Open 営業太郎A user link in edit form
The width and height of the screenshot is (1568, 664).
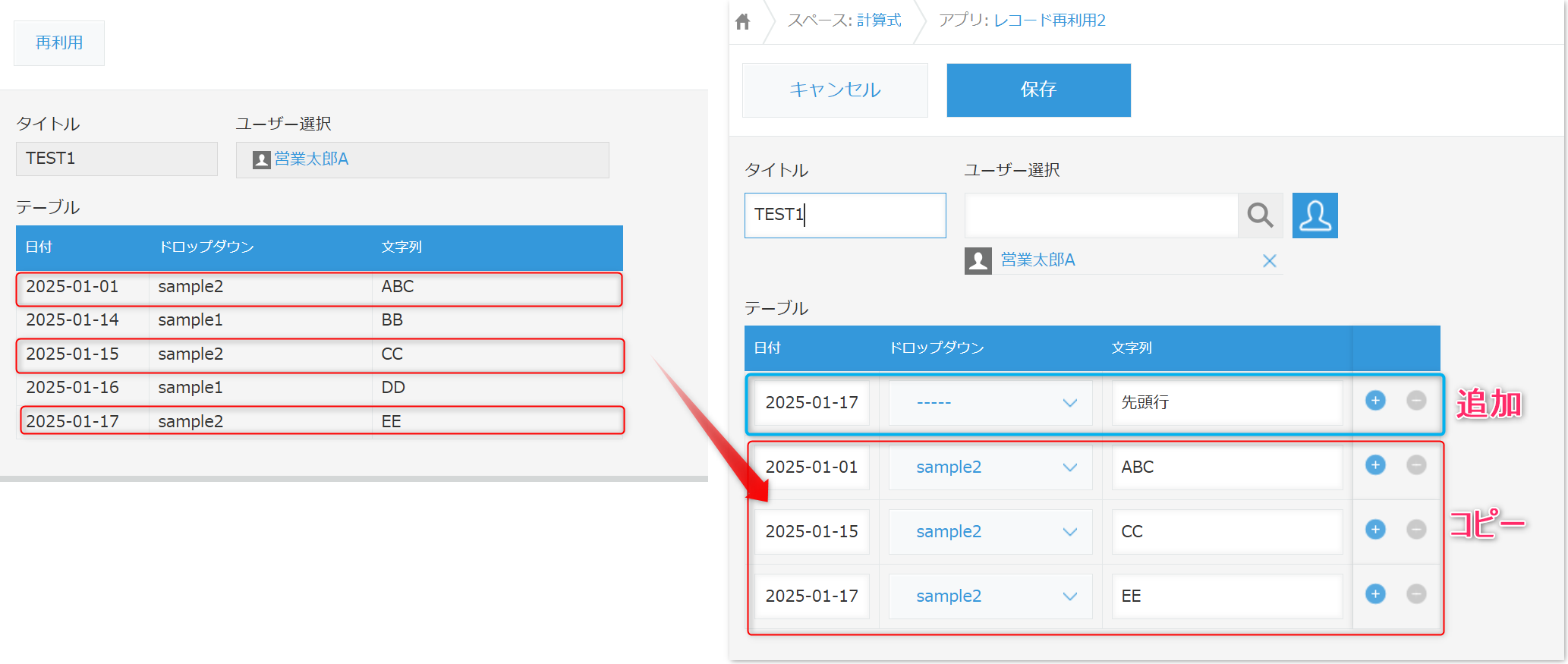(1037, 260)
